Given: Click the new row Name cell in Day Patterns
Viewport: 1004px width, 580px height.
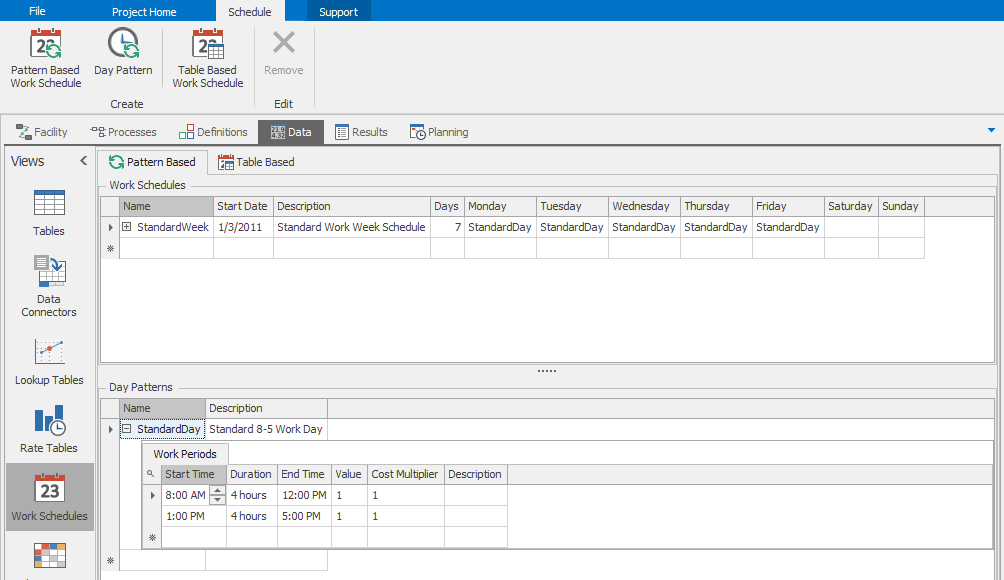Looking at the screenshot, I should 163,561.
